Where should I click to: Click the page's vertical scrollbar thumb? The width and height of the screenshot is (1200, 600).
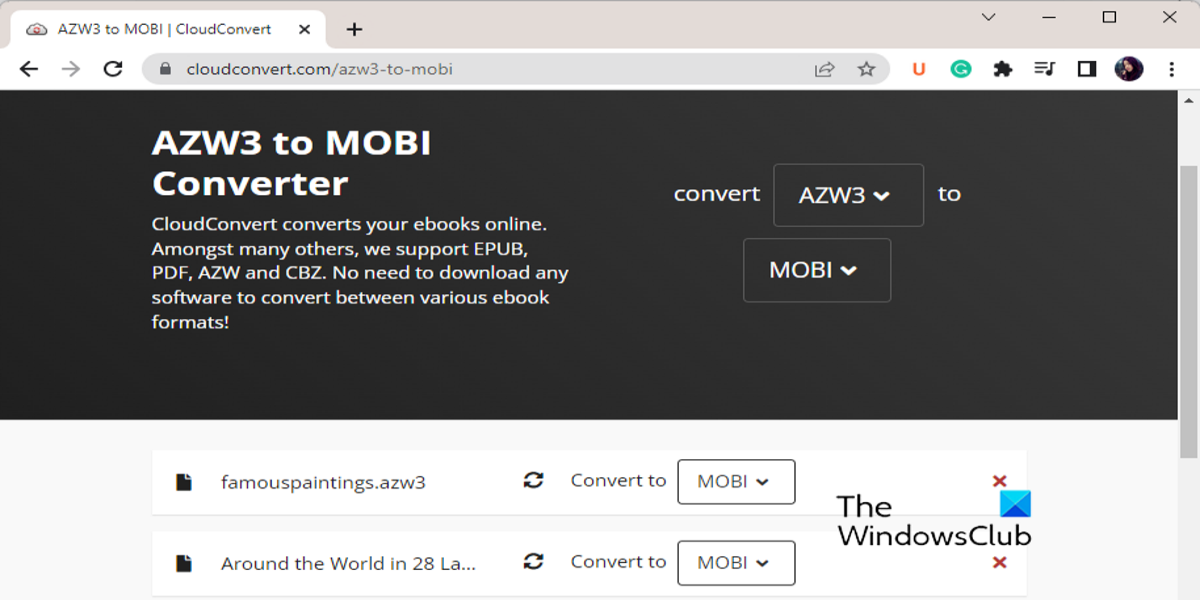1189,310
